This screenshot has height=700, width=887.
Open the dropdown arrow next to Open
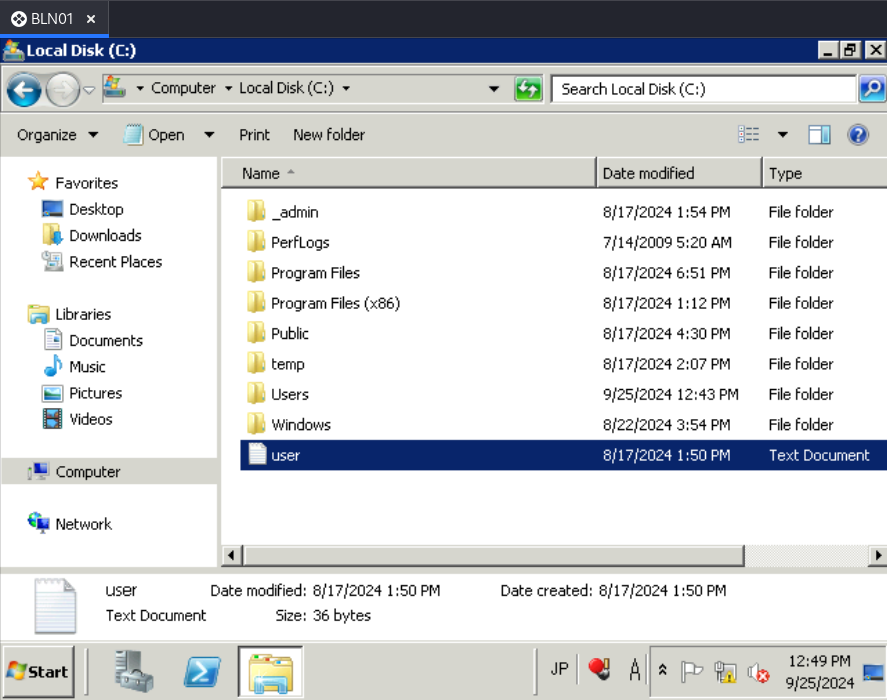click(209, 135)
